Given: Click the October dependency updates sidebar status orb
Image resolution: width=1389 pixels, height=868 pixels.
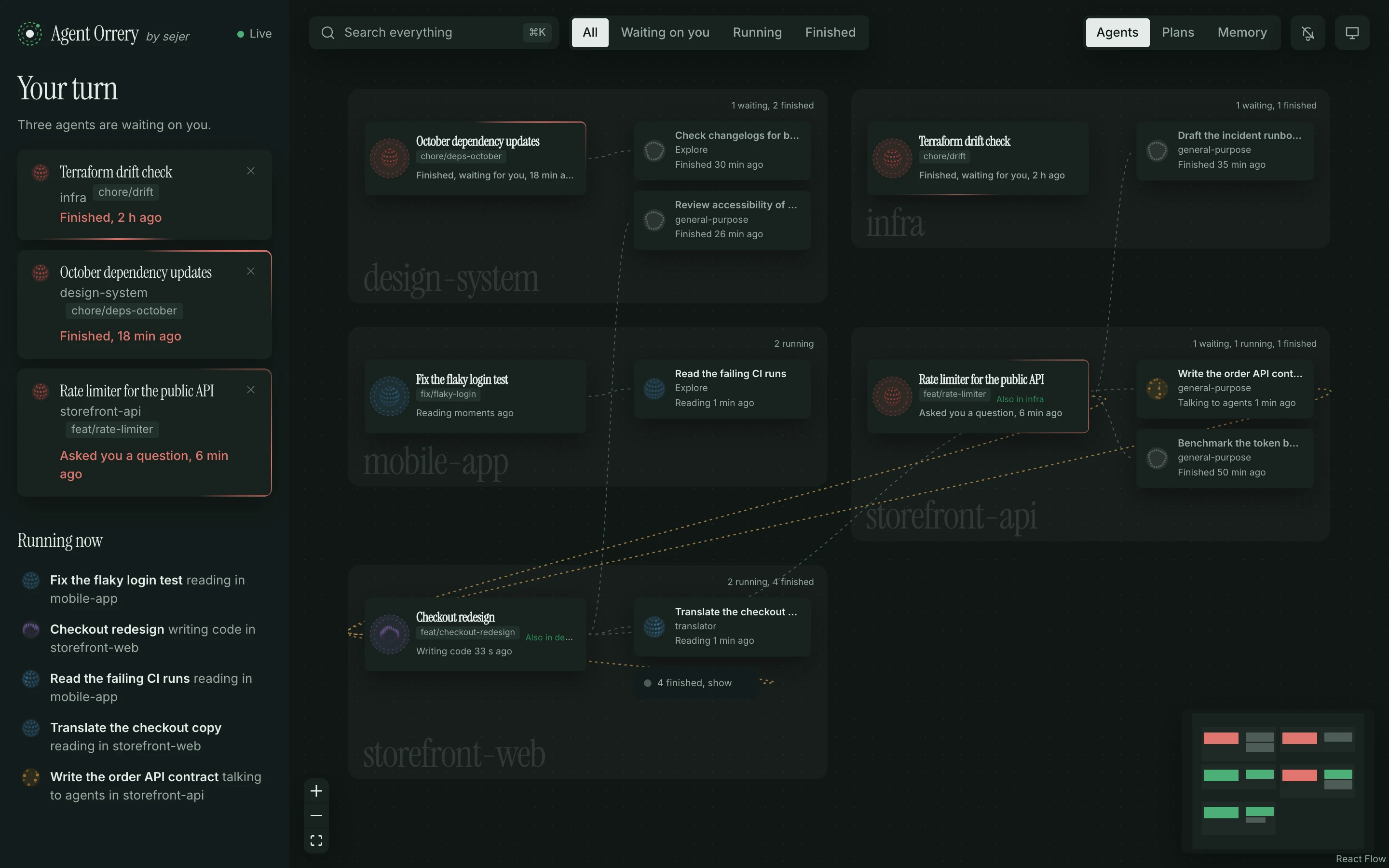Looking at the screenshot, I should click(x=41, y=272).
